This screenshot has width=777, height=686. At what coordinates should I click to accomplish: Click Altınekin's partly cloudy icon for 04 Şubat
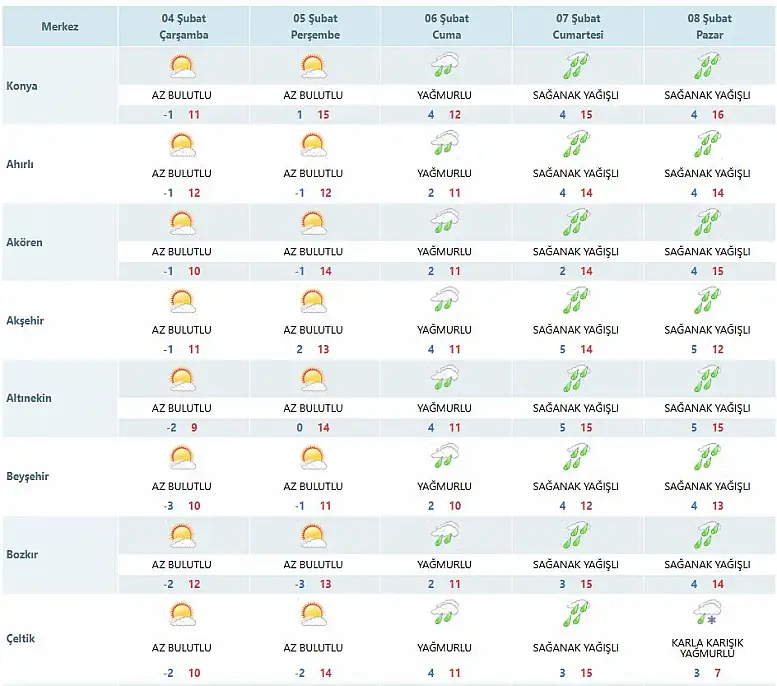tap(182, 379)
